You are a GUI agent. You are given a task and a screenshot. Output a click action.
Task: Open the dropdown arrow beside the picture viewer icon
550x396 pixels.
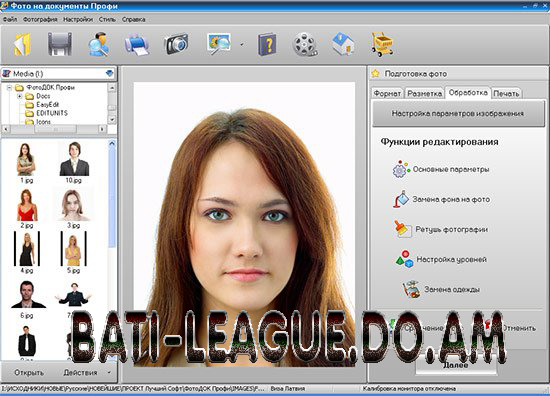(x=242, y=45)
